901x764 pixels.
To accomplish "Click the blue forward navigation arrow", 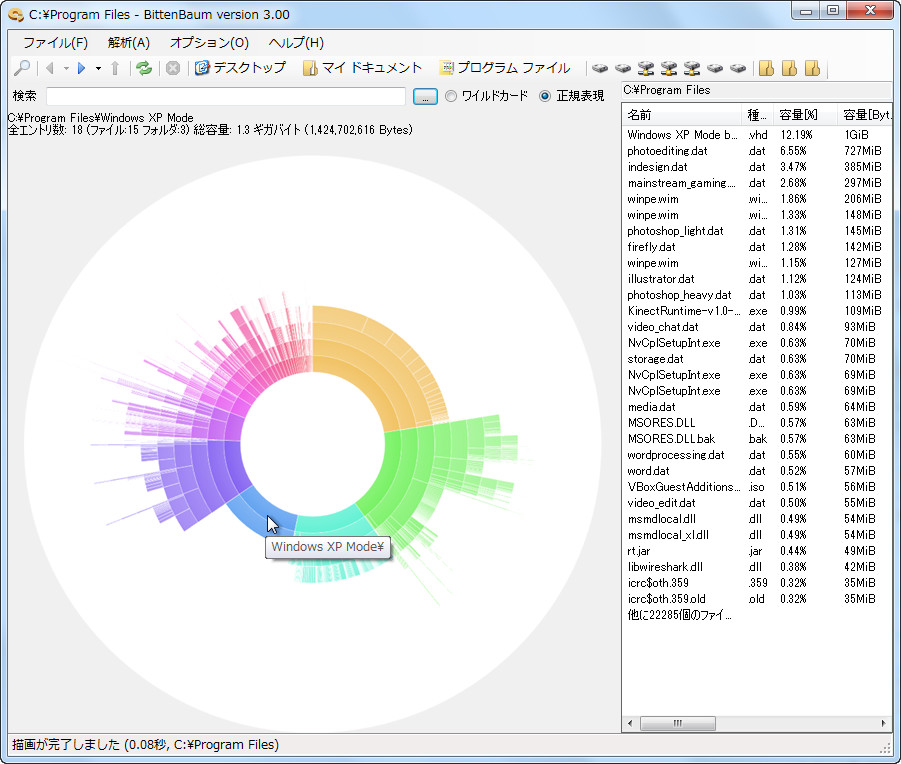I will pyautogui.click(x=82, y=68).
